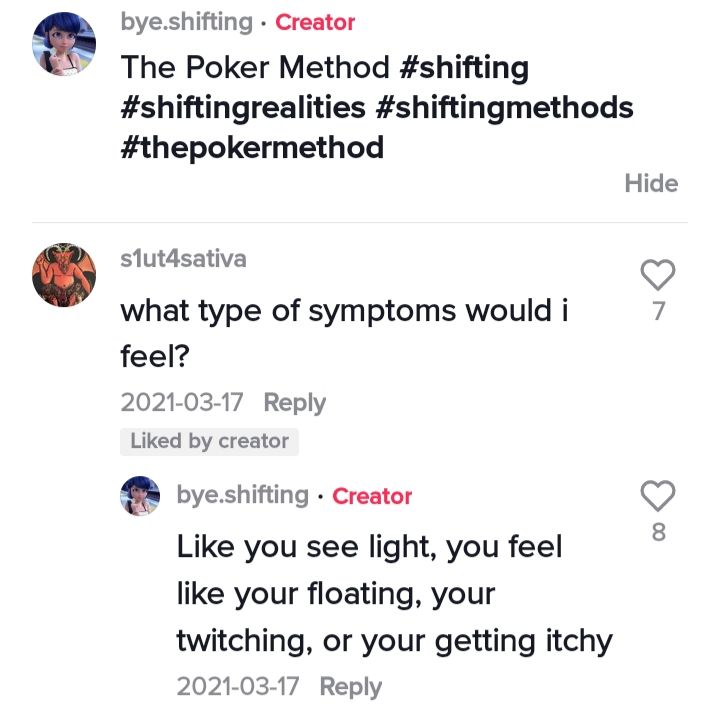Hide the video caption
The width and height of the screenshot is (720, 720).
[x=651, y=183]
